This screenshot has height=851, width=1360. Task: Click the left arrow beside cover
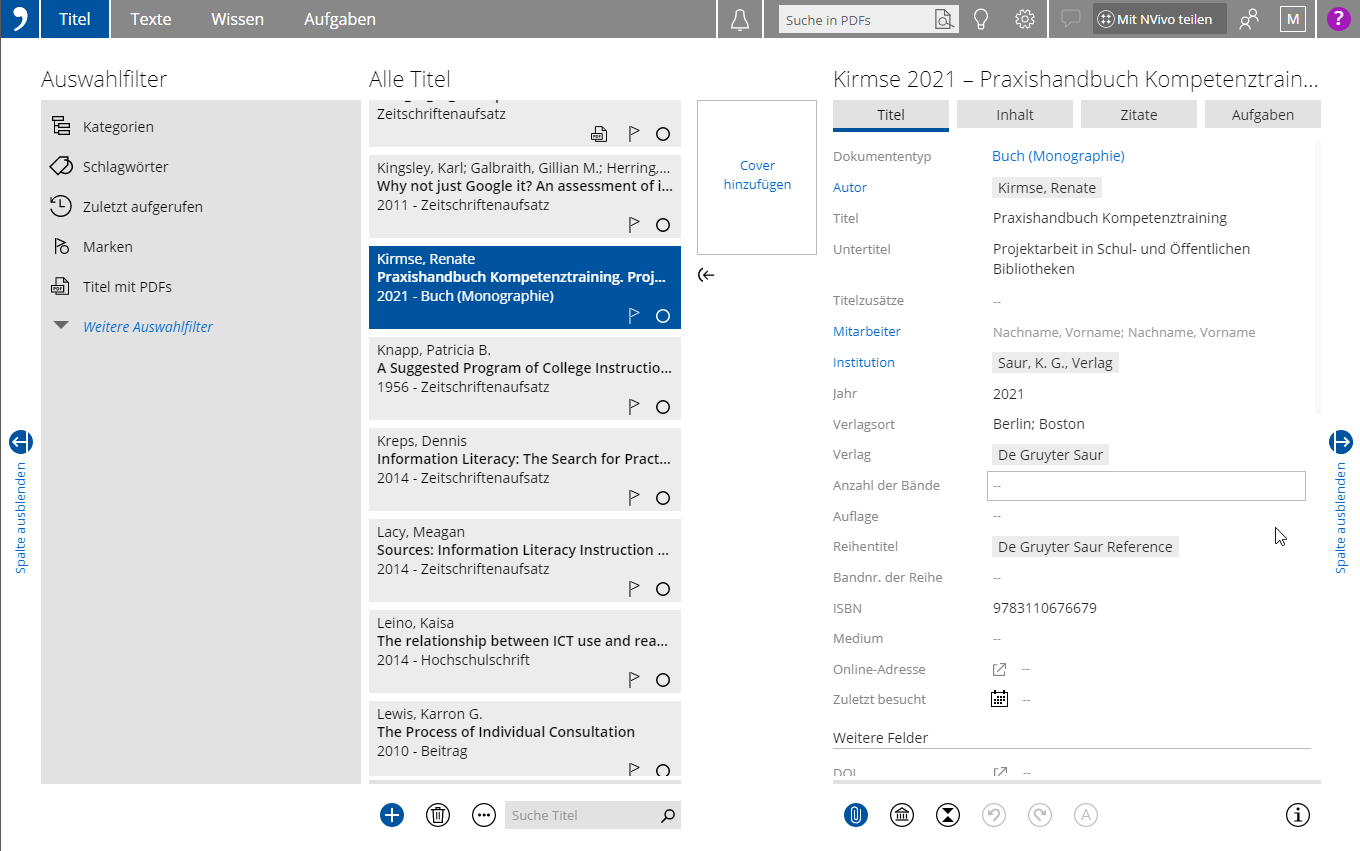pyautogui.click(x=706, y=275)
